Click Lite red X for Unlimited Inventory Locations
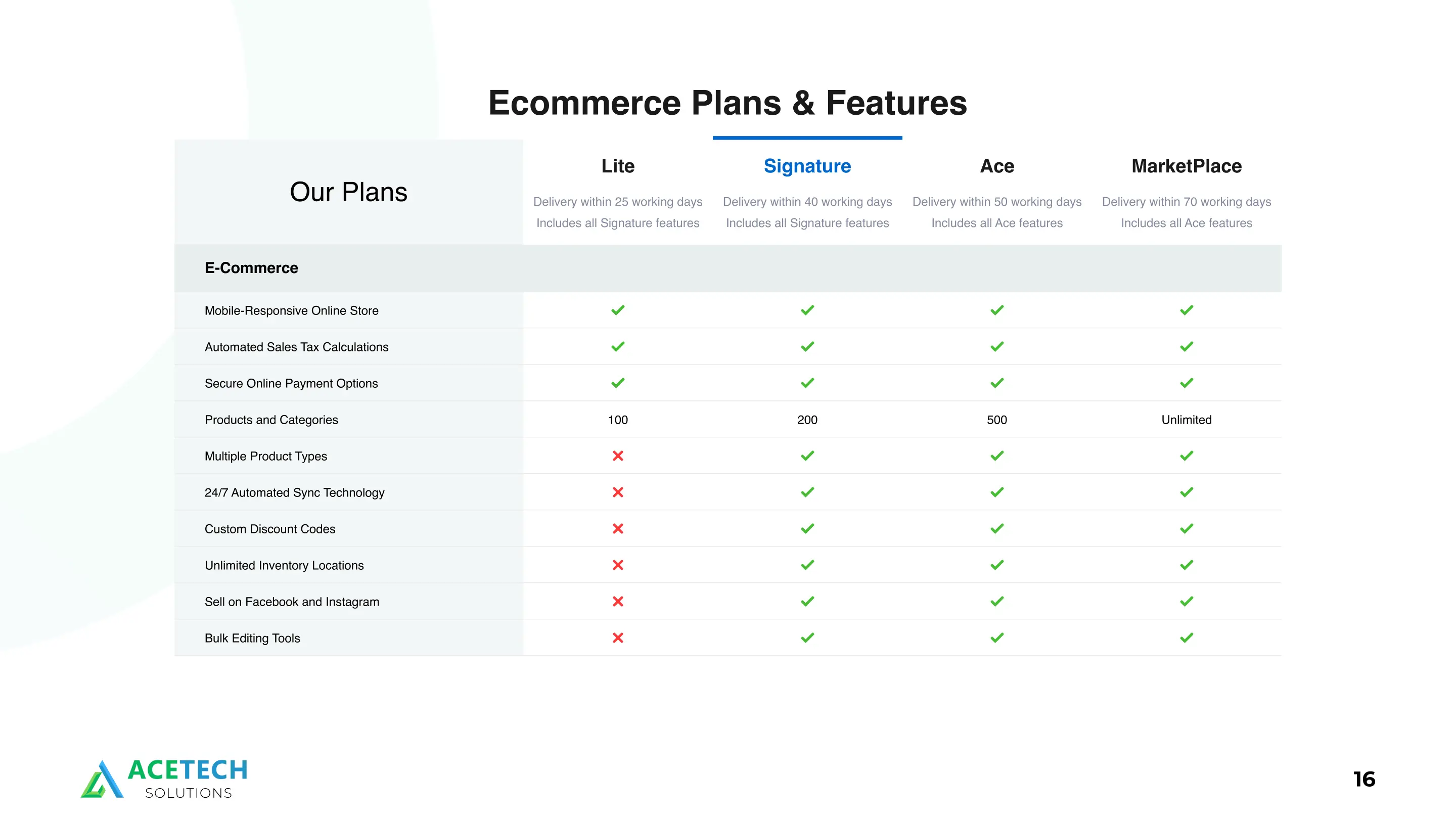The width and height of the screenshot is (1456, 819). tap(618, 565)
